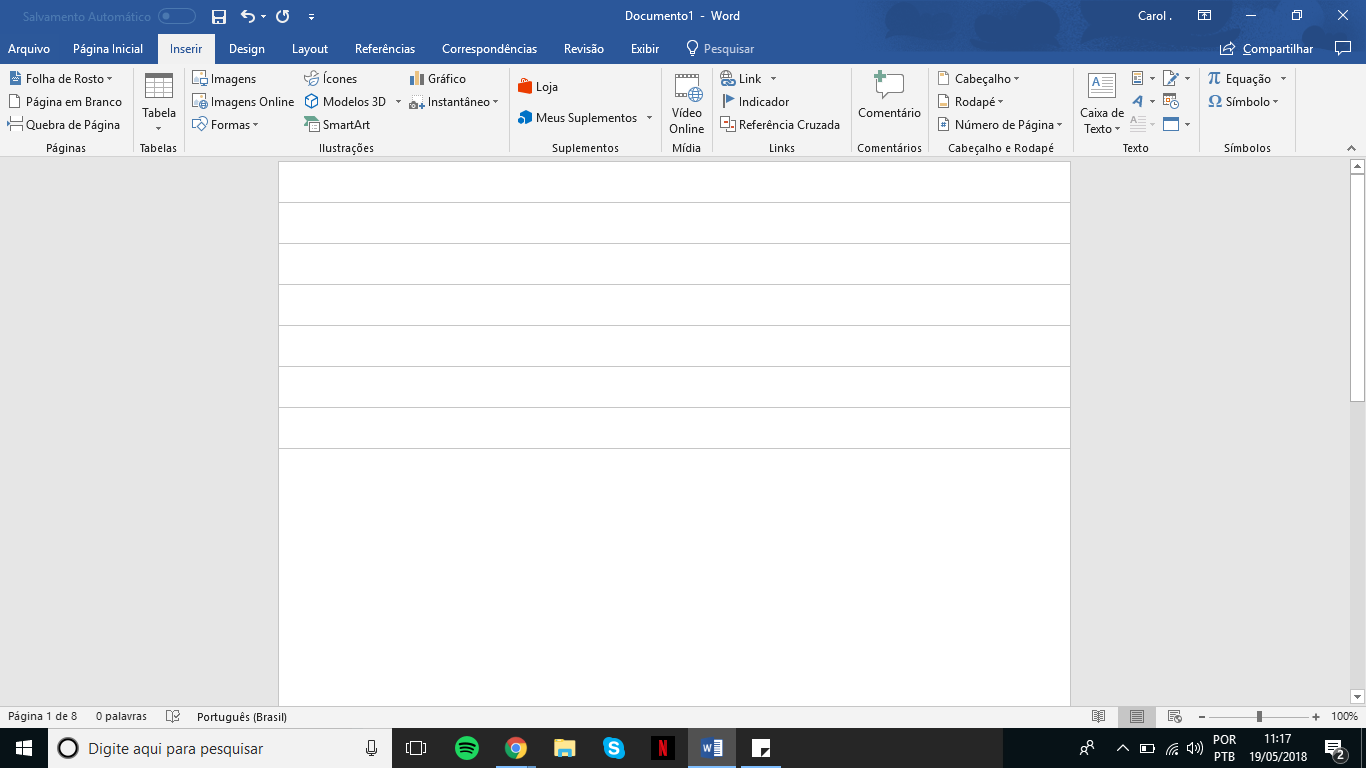The width and height of the screenshot is (1366, 768).
Task: Open the Cabeçalho header dropdown
Action: pos(978,78)
